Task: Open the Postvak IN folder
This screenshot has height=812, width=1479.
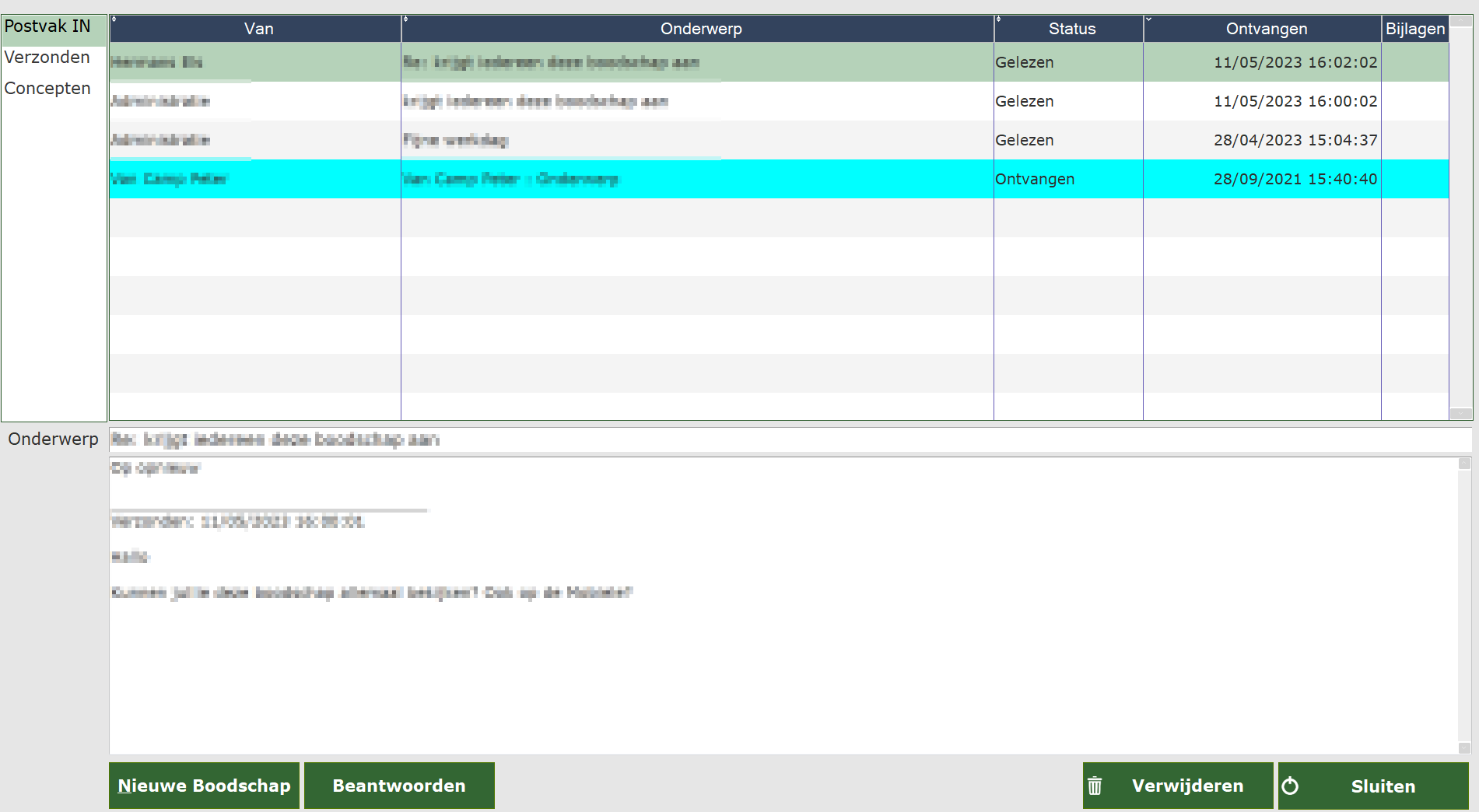Action: (x=47, y=26)
